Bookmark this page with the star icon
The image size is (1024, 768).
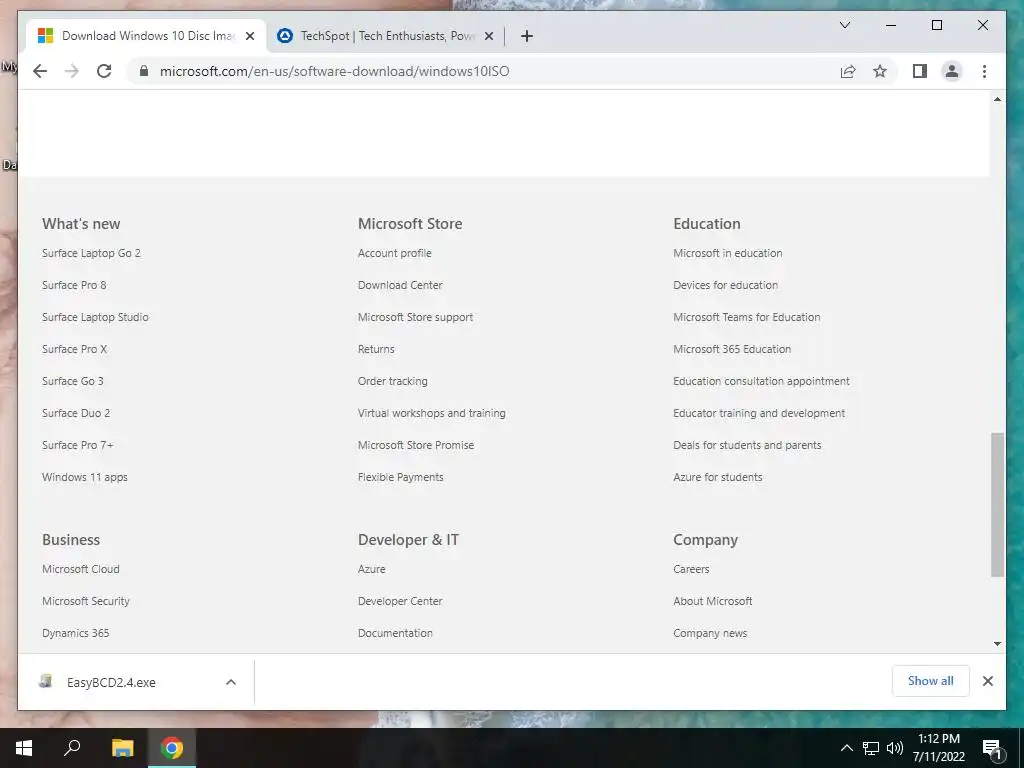coord(880,71)
